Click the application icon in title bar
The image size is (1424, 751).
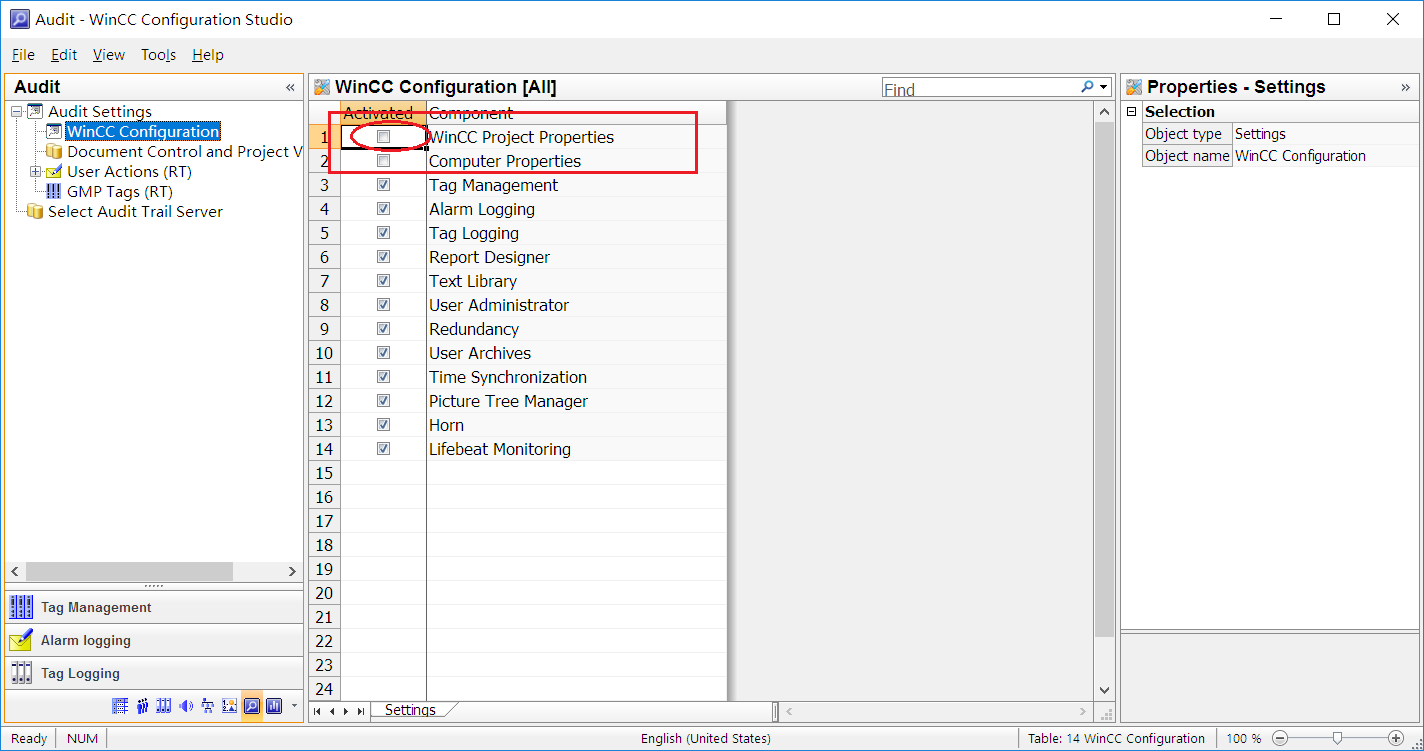[19, 19]
